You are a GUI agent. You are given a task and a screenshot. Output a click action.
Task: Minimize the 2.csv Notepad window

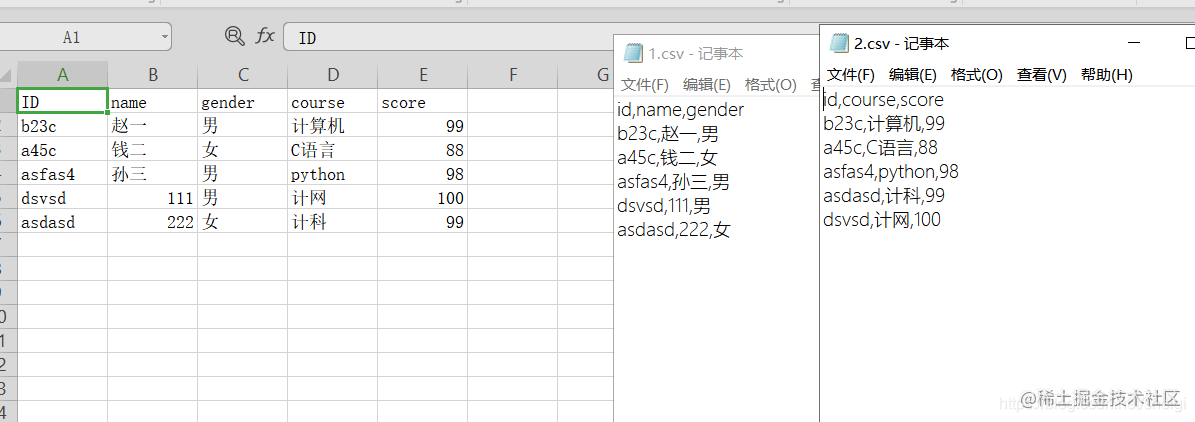(x=1134, y=44)
